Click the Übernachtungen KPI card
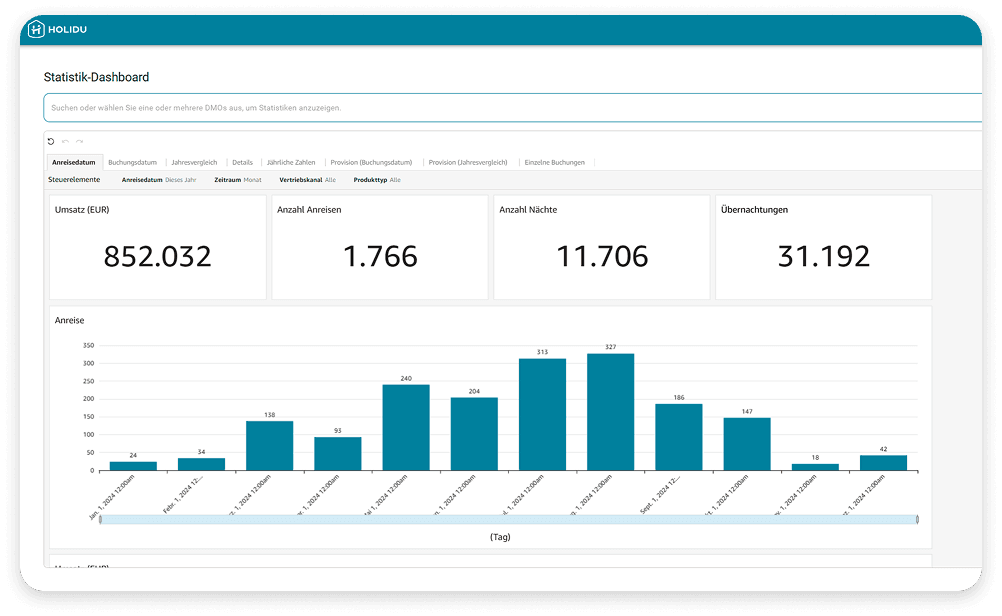This screenshot has height=616, width=1002. [823, 247]
